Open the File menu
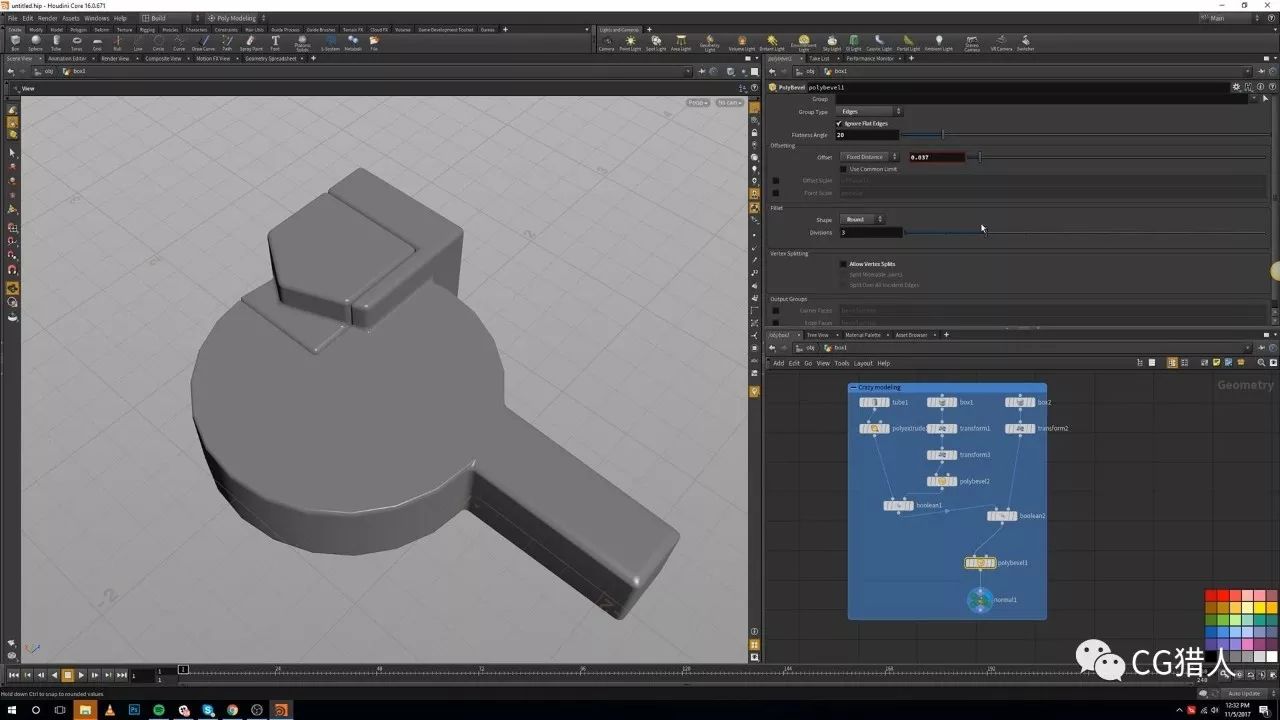This screenshot has height=720, width=1280. click(x=13, y=18)
